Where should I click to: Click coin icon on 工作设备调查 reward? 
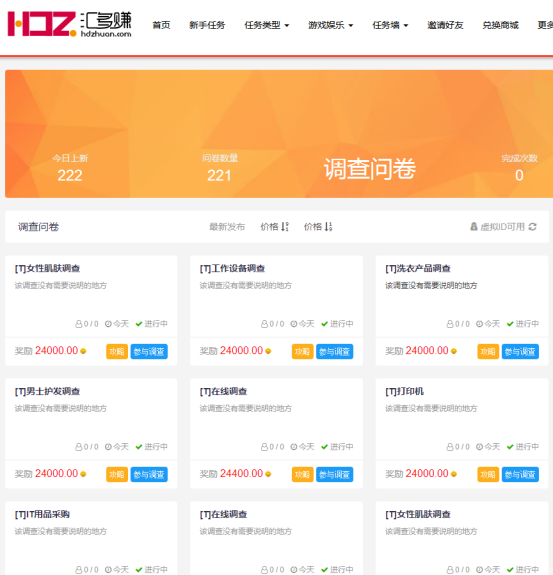point(268,351)
